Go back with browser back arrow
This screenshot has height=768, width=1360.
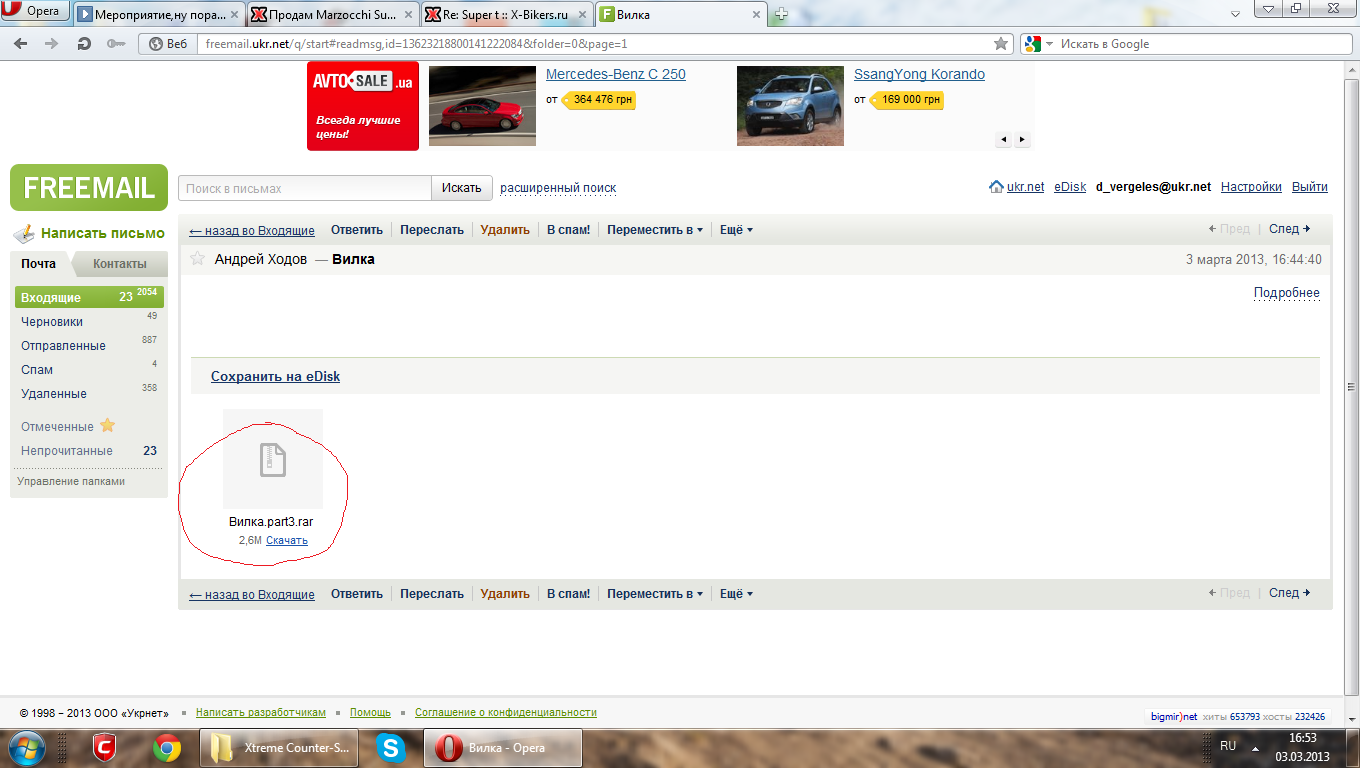click(20, 44)
